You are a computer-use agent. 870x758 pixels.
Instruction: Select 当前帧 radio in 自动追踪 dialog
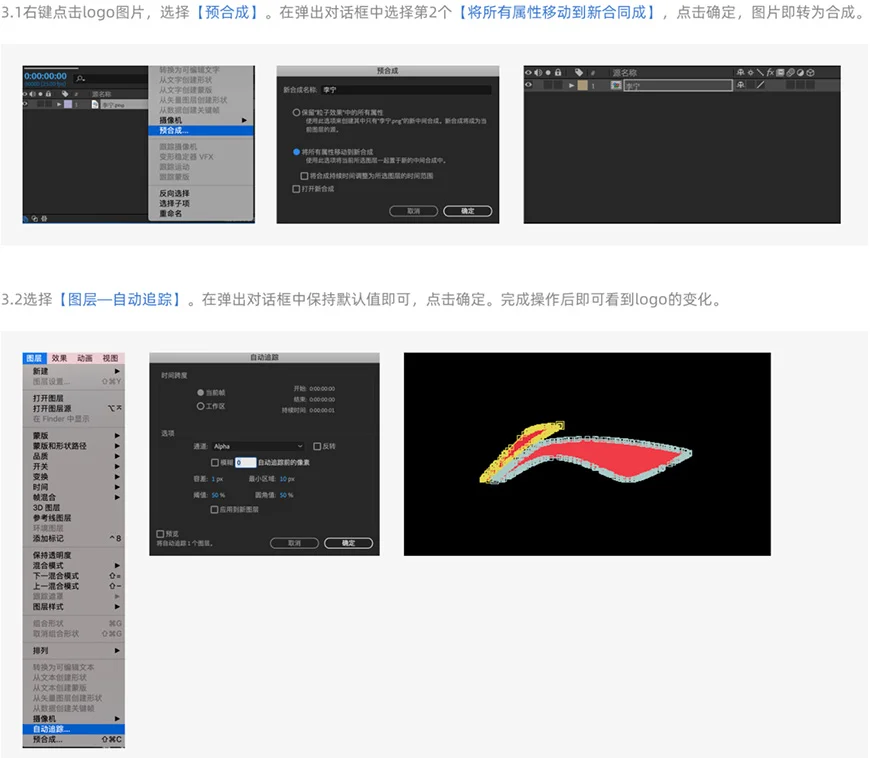(200, 392)
